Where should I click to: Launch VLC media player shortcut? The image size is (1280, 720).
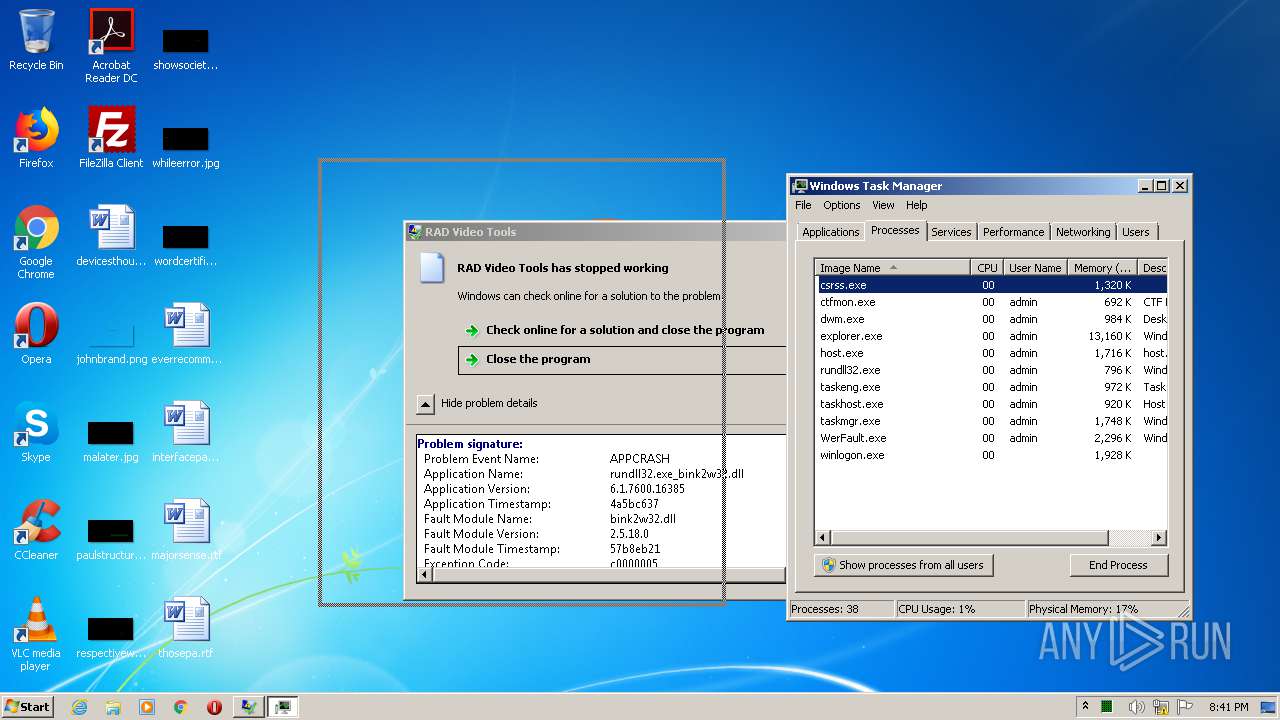[36, 634]
